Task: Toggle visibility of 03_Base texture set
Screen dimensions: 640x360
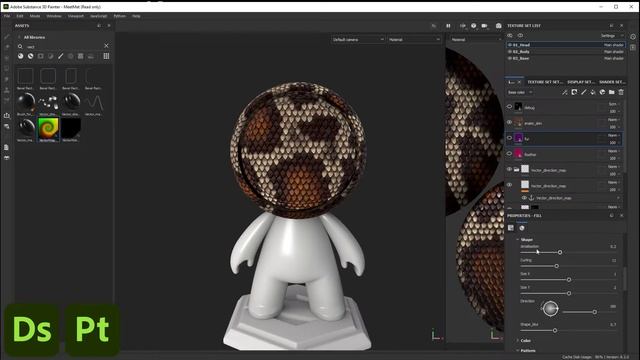Action: pos(510,58)
